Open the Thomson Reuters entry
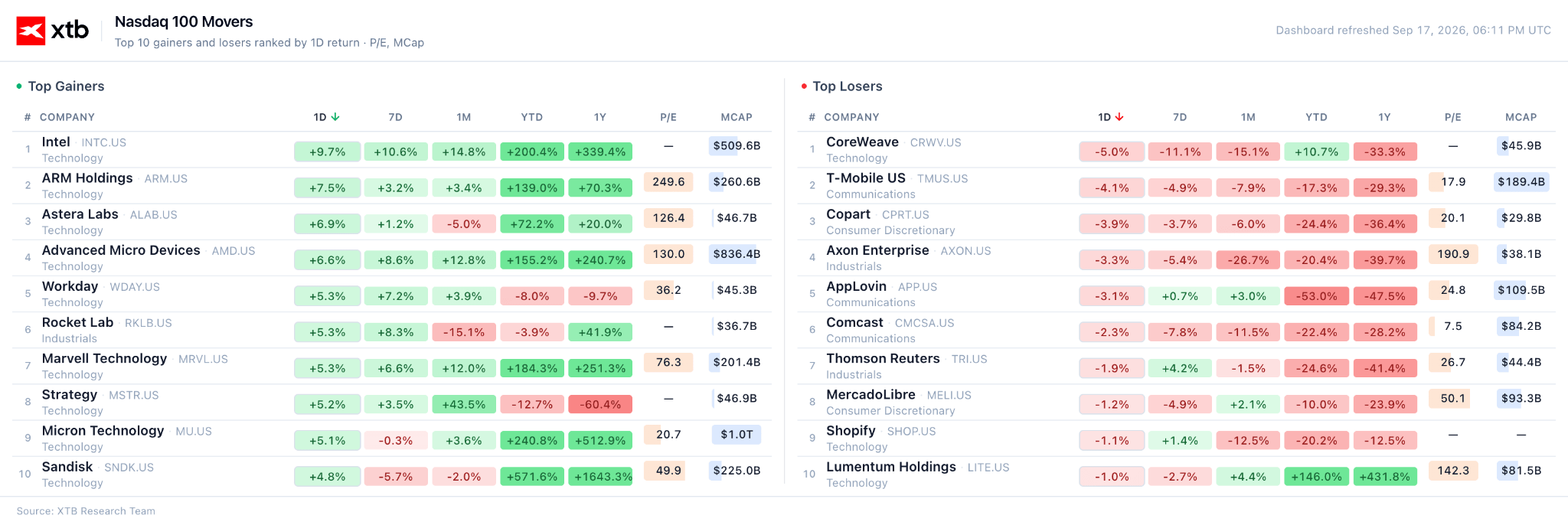Viewport: 1568px width, 525px height. coord(883,358)
